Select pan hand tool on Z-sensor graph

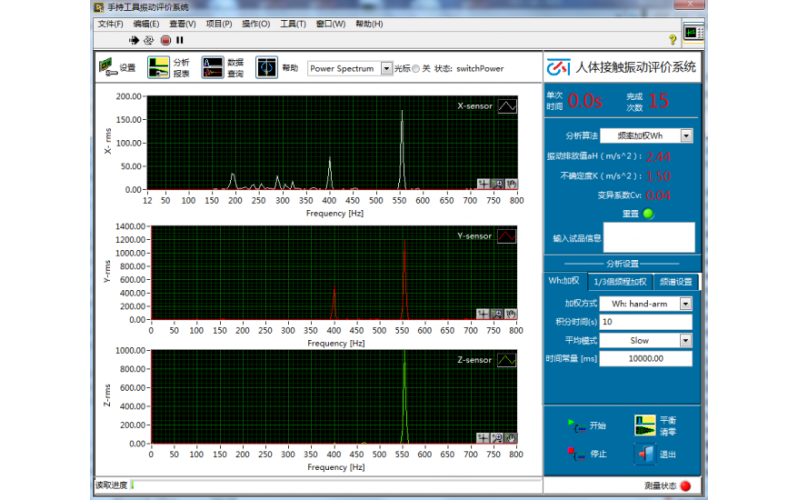(510, 438)
